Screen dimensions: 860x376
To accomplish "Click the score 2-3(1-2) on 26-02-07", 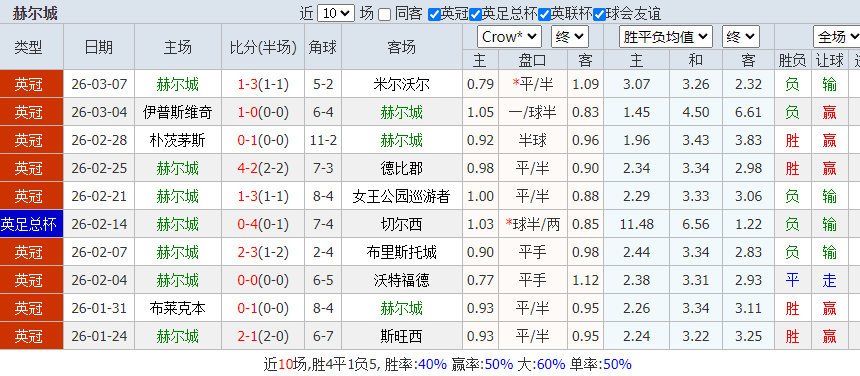I will coord(263,252).
